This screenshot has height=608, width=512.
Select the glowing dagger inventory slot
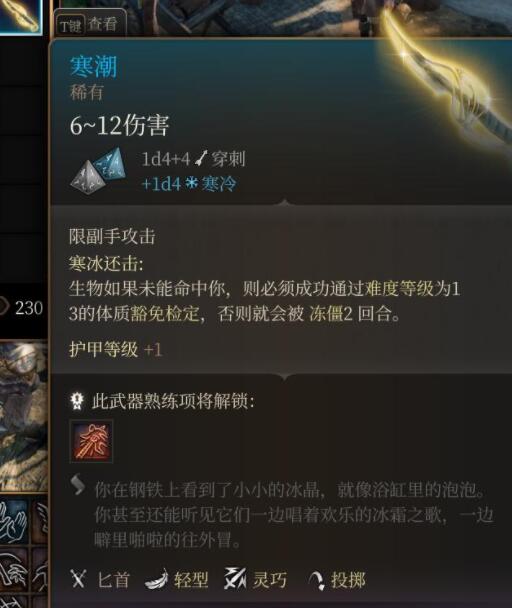(21, 17)
